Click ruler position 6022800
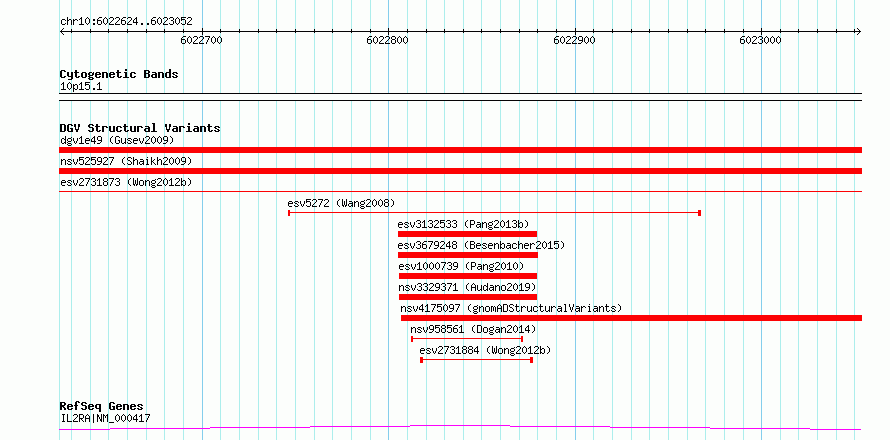Screen dimensions: 890x440 (x=388, y=40)
